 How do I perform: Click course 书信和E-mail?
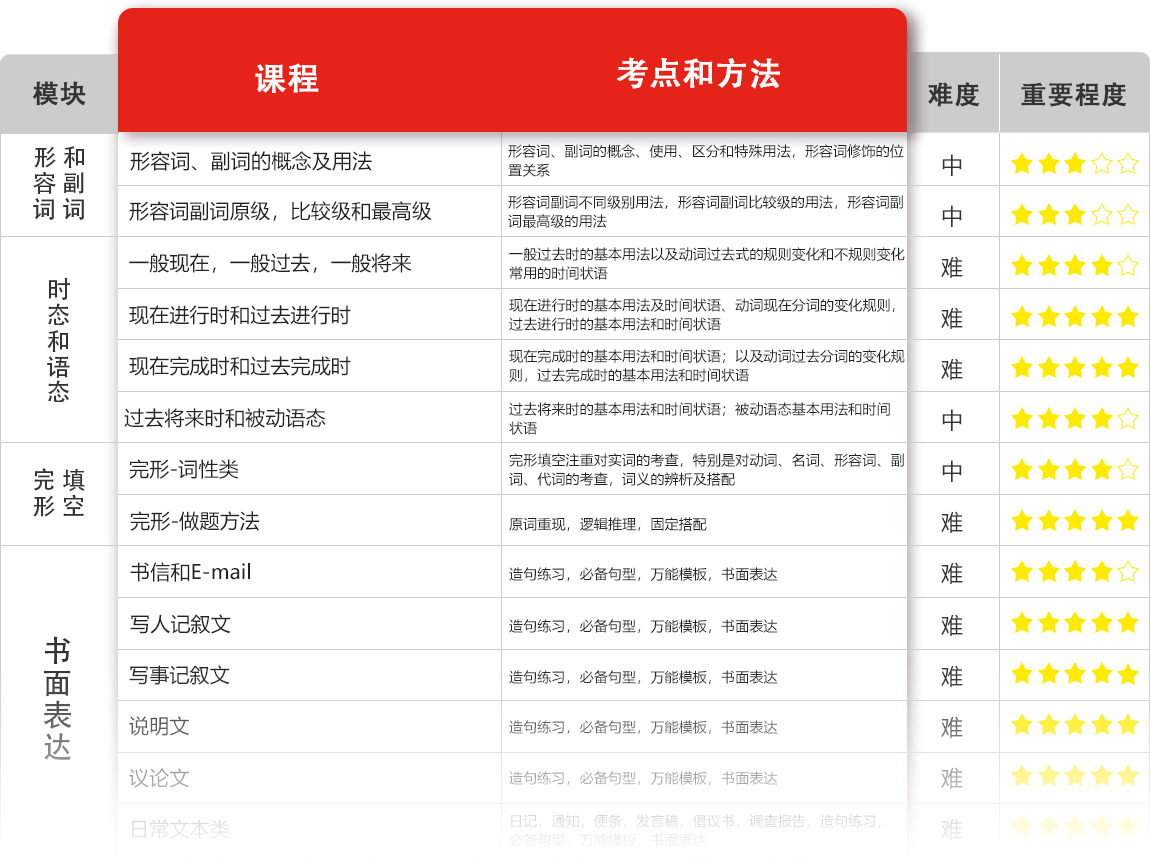(191, 572)
